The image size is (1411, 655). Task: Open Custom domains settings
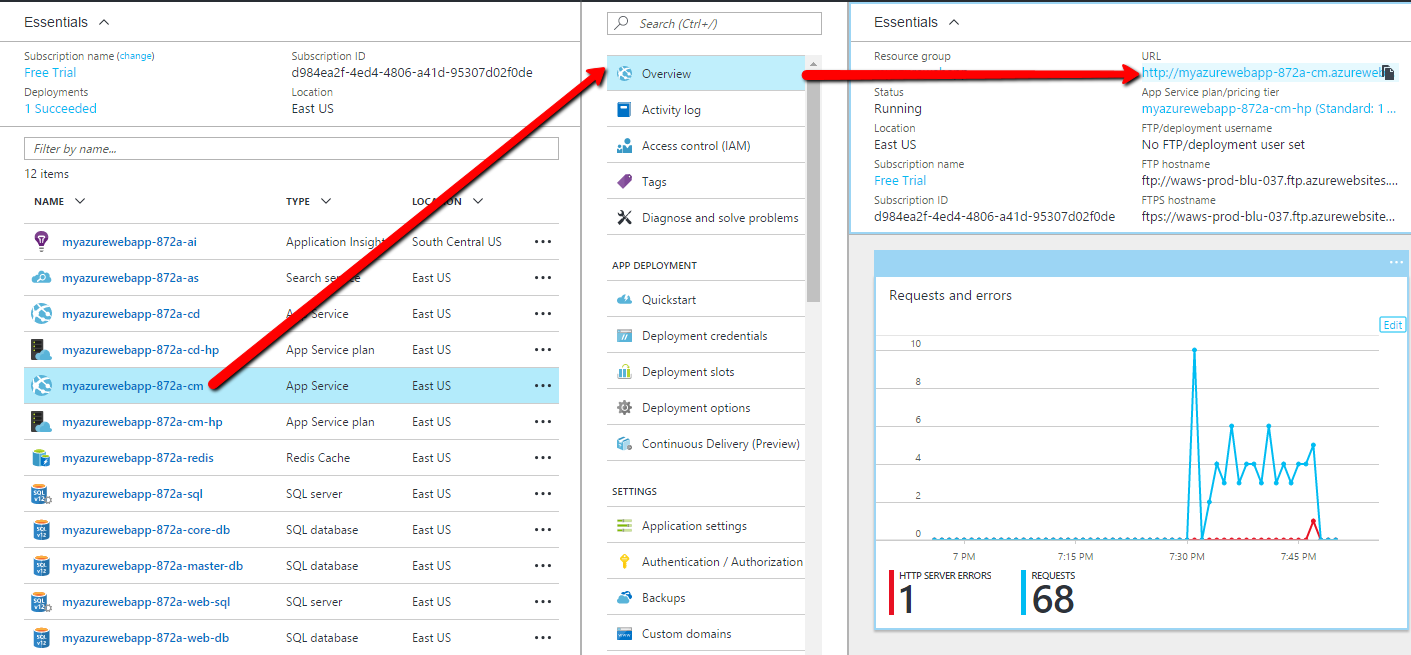coord(706,634)
